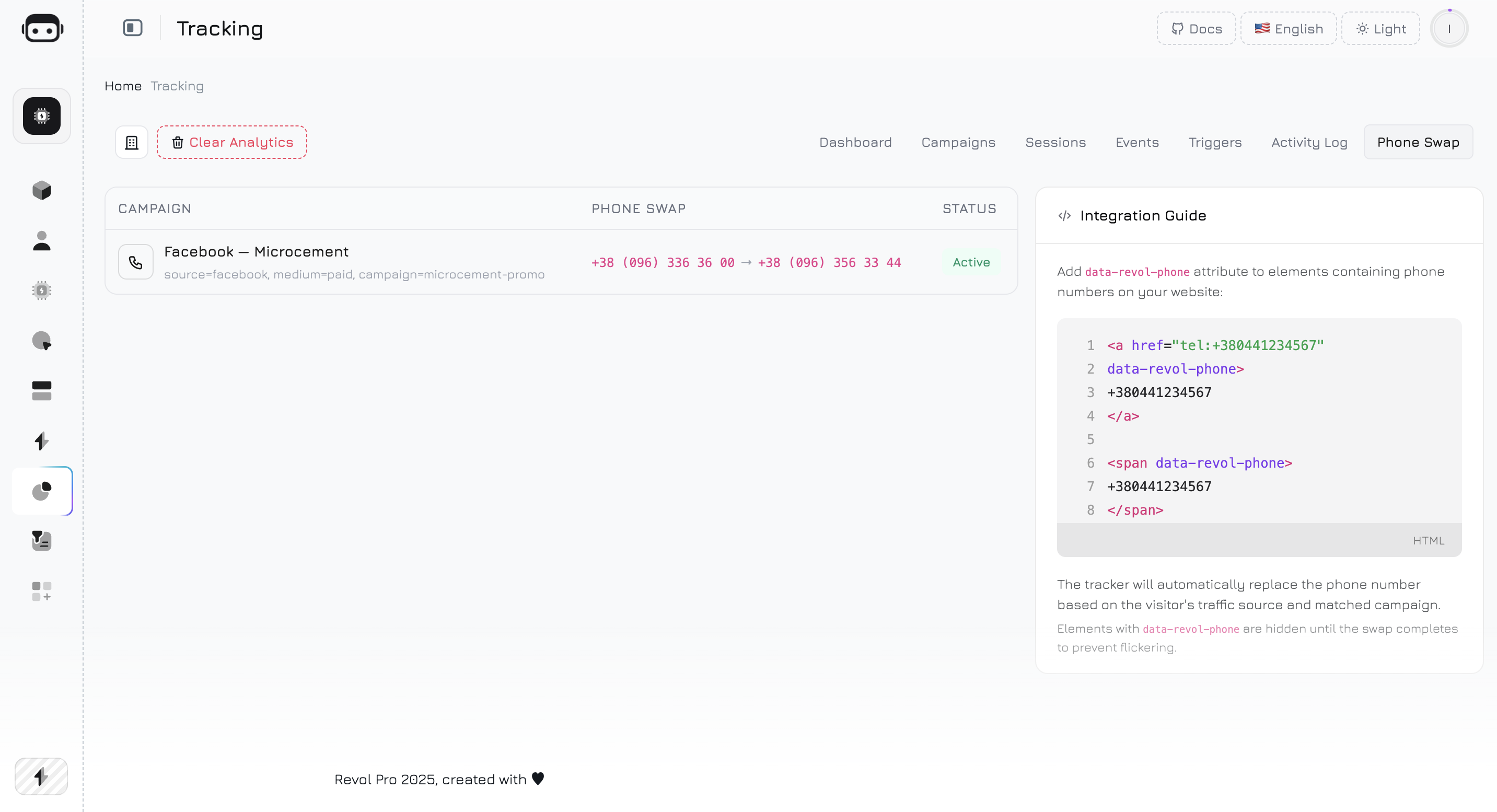The image size is (1497, 812).
Task: Click the building icon button
Action: pos(132,143)
